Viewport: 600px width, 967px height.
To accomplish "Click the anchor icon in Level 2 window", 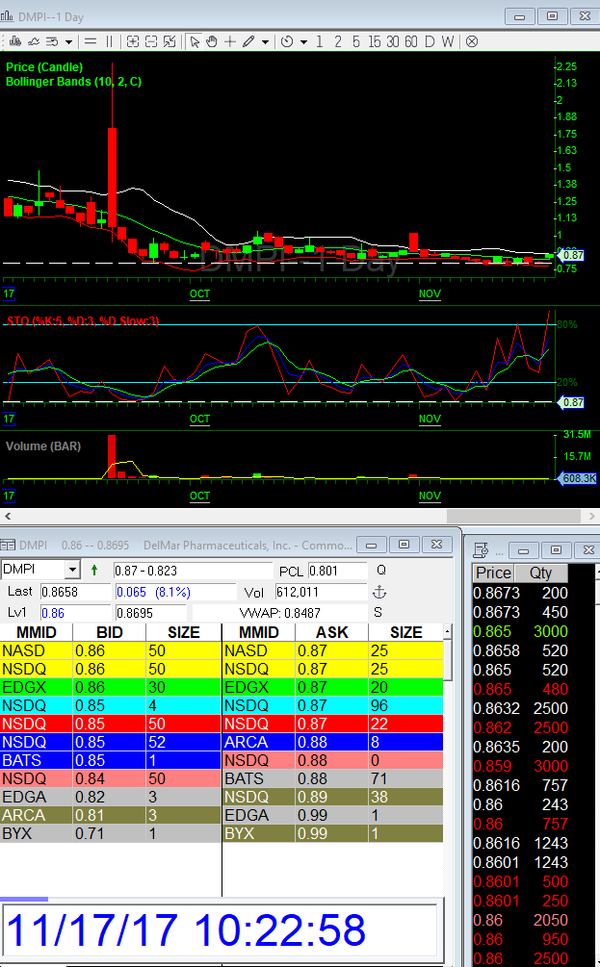I will click(378, 592).
